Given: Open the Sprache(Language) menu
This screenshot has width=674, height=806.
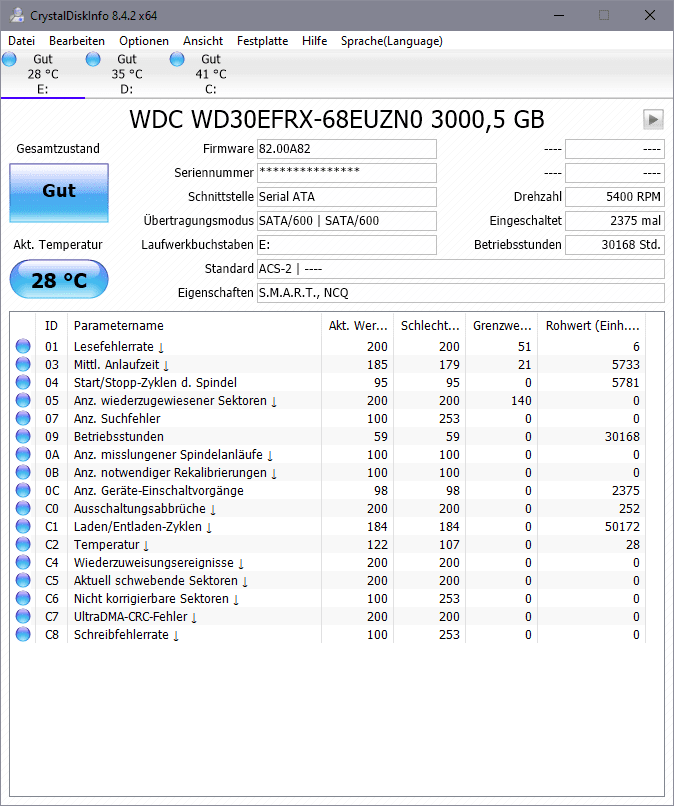Looking at the screenshot, I should point(392,41).
